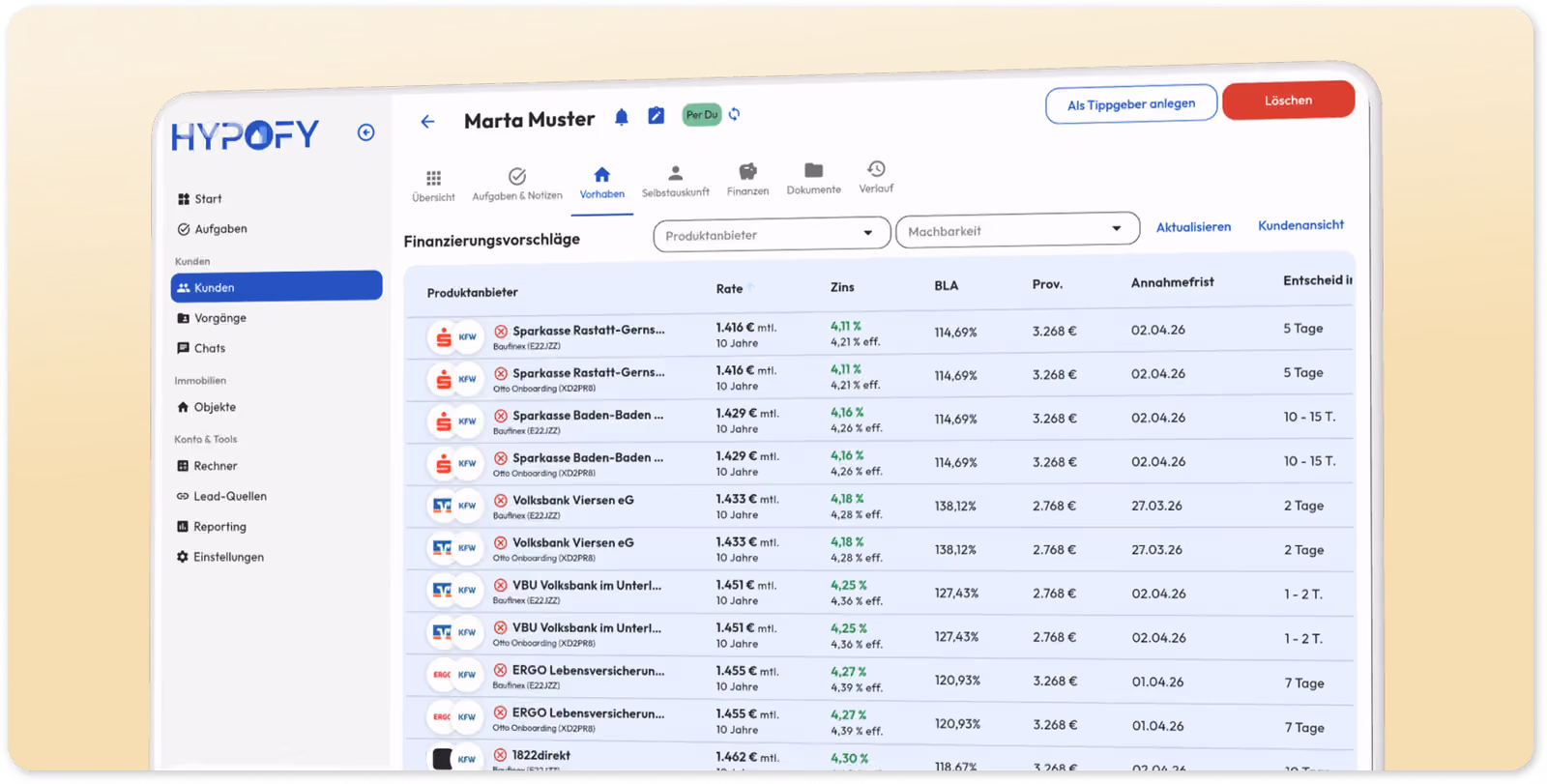Screen dimensions: 1547x784
Task: Open notifications bell next to Marta Muster
Action: pos(622,117)
